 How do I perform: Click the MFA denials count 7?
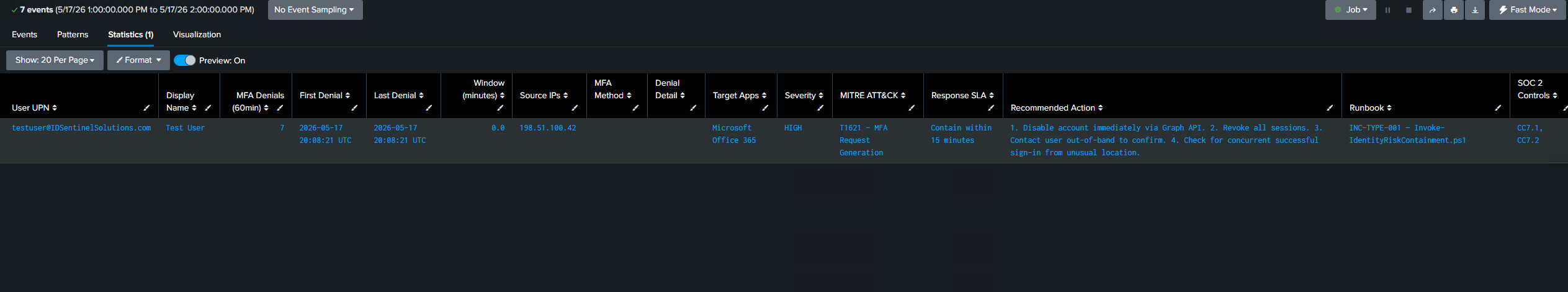pyautogui.click(x=282, y=128)
